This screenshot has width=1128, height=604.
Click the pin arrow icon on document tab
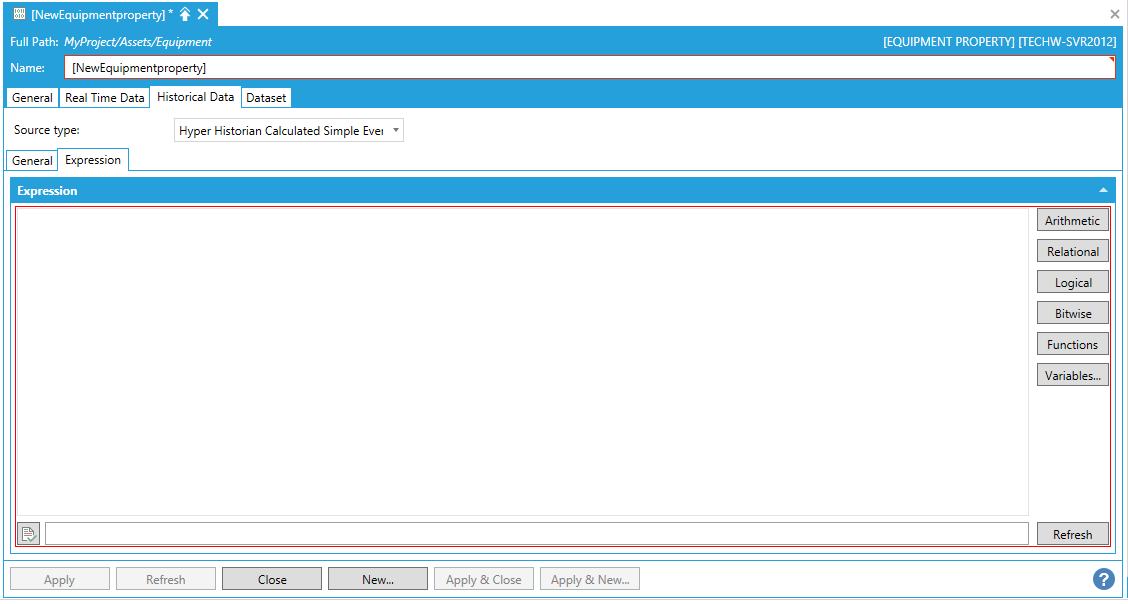[185, 14]
